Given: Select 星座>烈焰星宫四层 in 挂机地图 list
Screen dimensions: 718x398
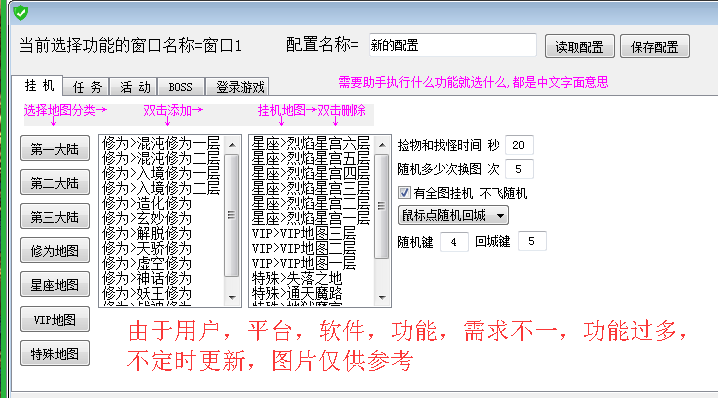Looking at the screenshot, I should [311, 174].
